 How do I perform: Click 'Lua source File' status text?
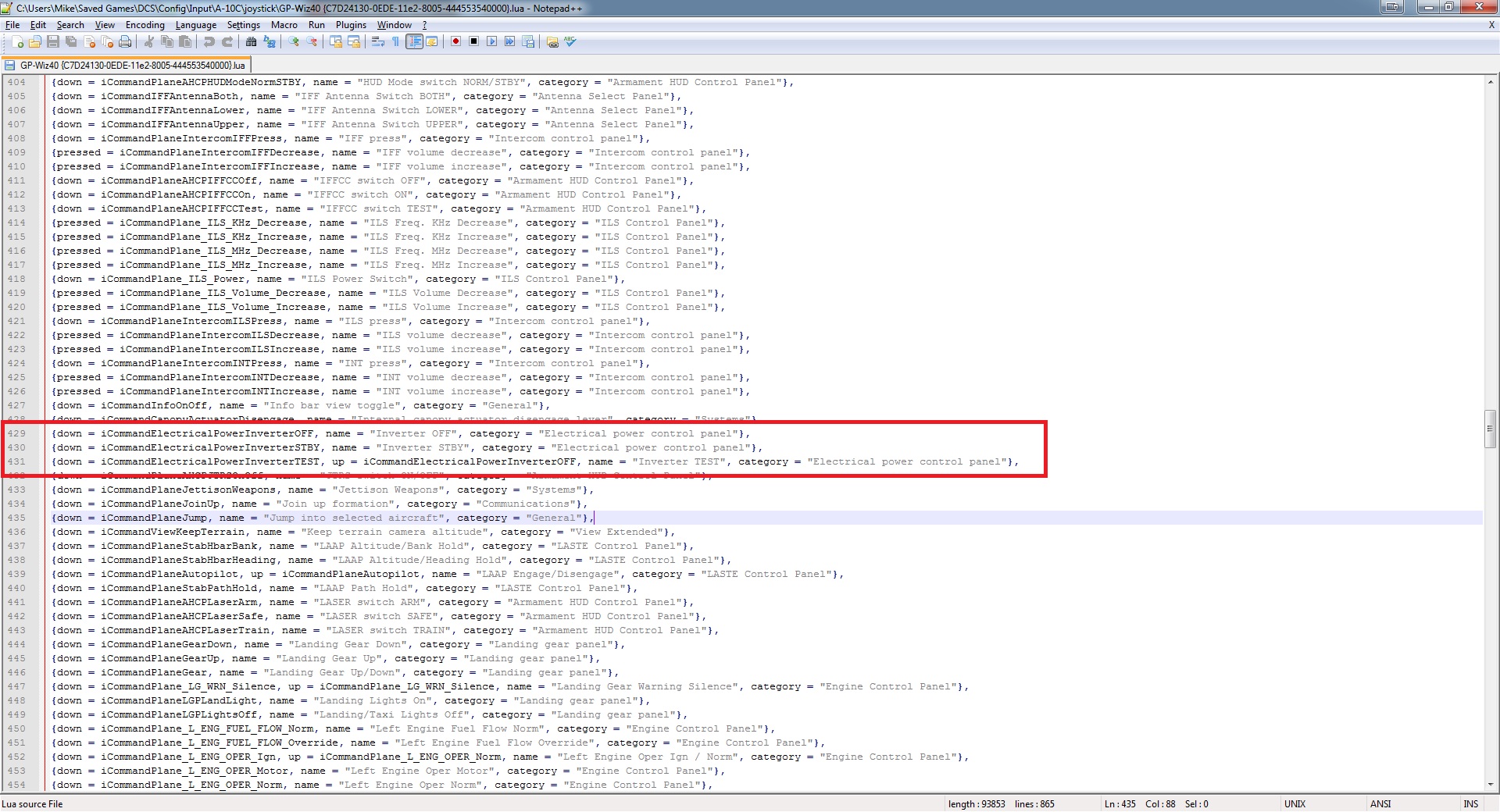(32, 803)
